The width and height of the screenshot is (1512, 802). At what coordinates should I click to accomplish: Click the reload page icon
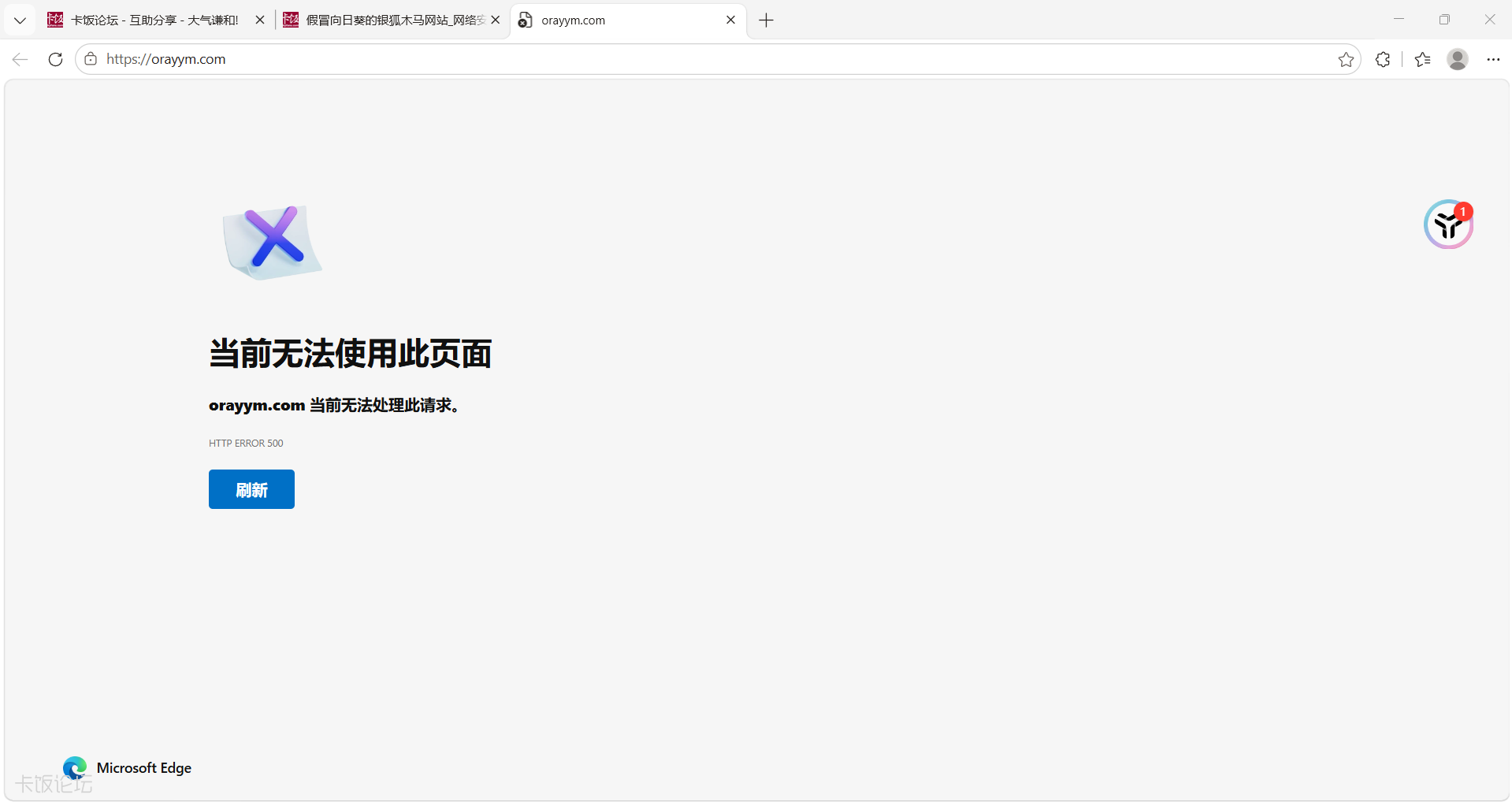(x=55, y=59)
